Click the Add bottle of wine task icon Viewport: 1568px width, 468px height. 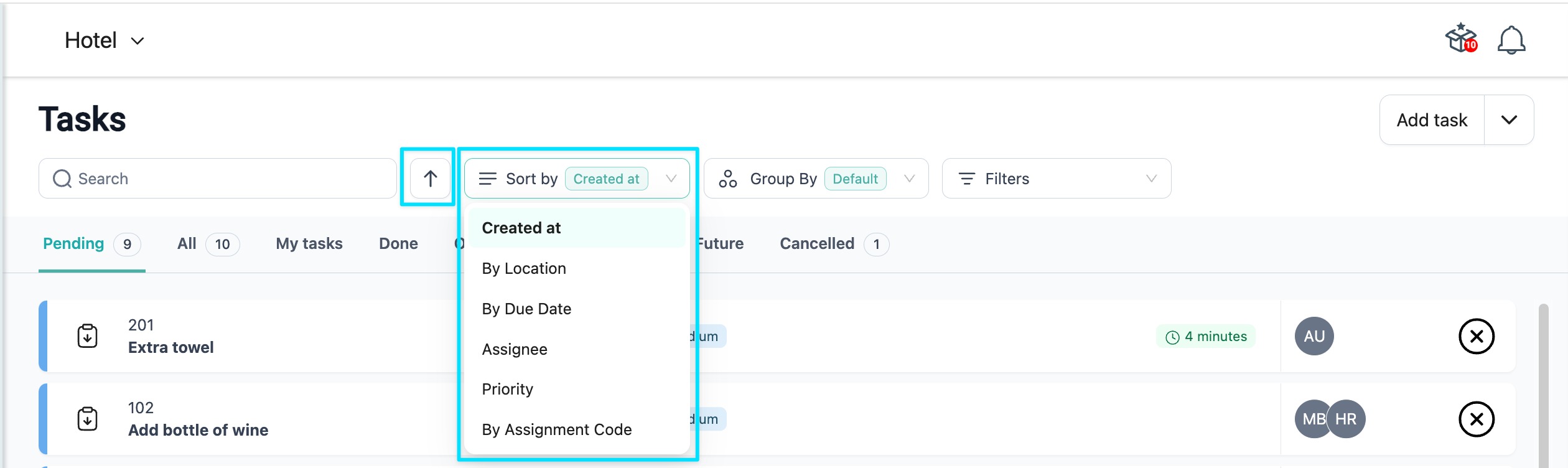88,419
